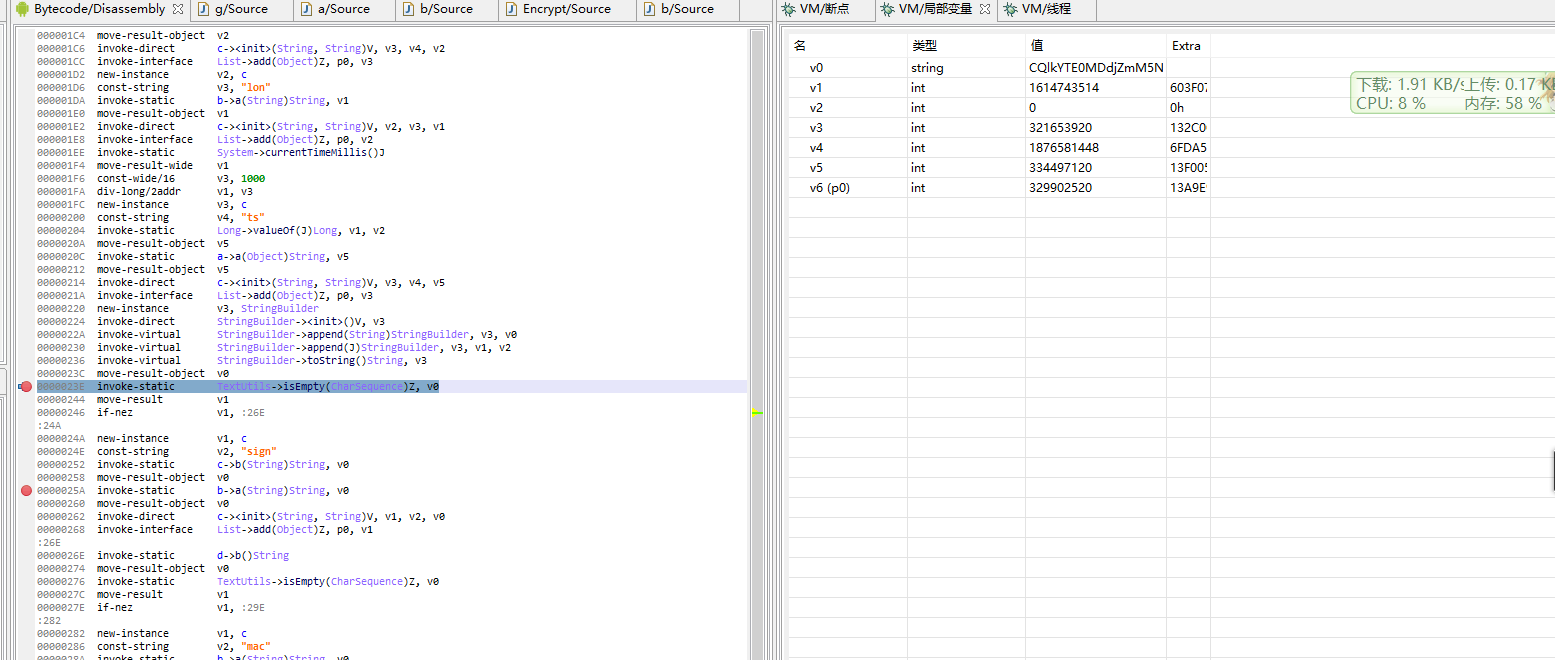Sort variables by the 类型 column header

tap(924, 46)
